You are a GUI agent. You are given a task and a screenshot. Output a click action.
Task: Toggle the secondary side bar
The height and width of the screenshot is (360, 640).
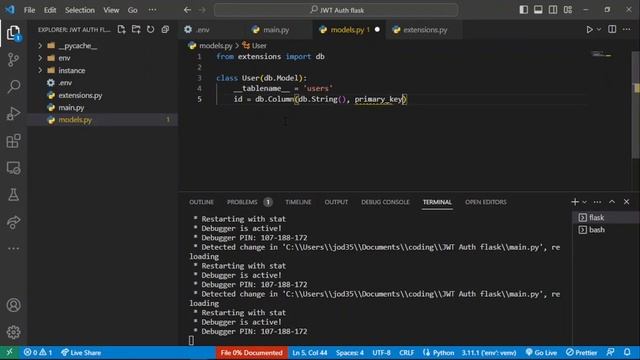[553, 10]
